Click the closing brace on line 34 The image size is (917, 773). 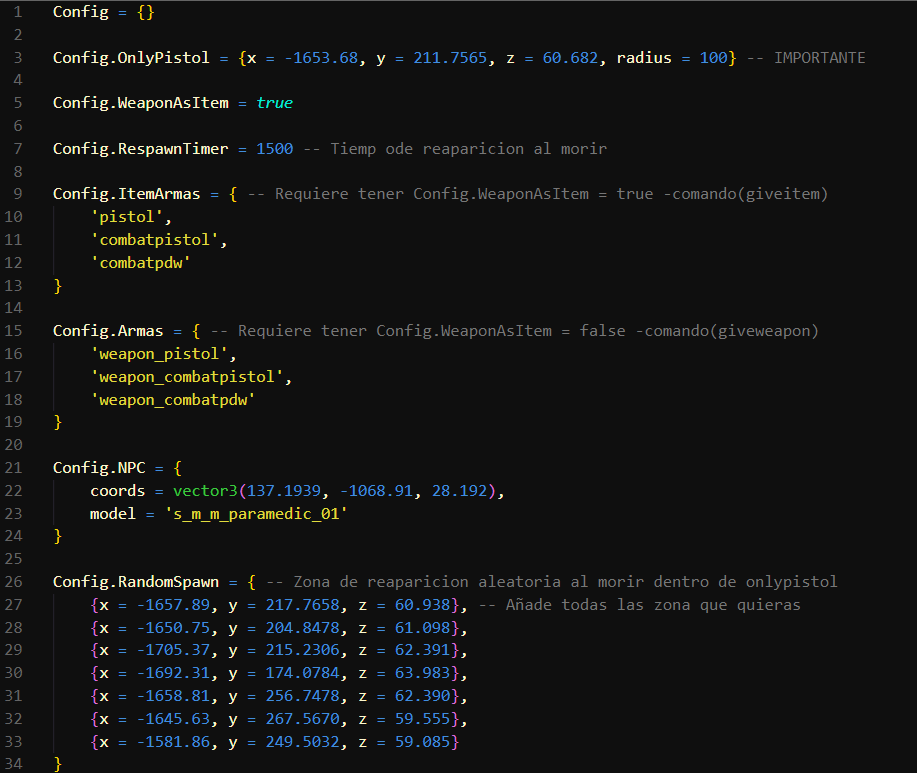pyautogui.click(x=57, y=764)
